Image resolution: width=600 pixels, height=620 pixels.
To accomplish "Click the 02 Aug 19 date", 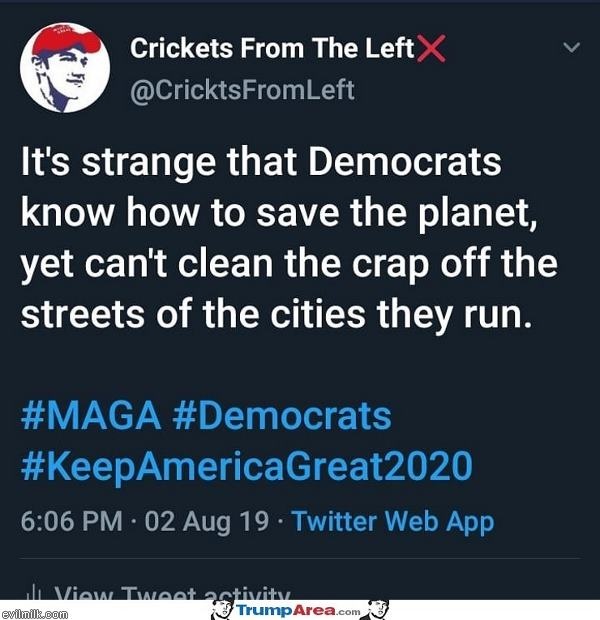I will (x=207, y=521).
